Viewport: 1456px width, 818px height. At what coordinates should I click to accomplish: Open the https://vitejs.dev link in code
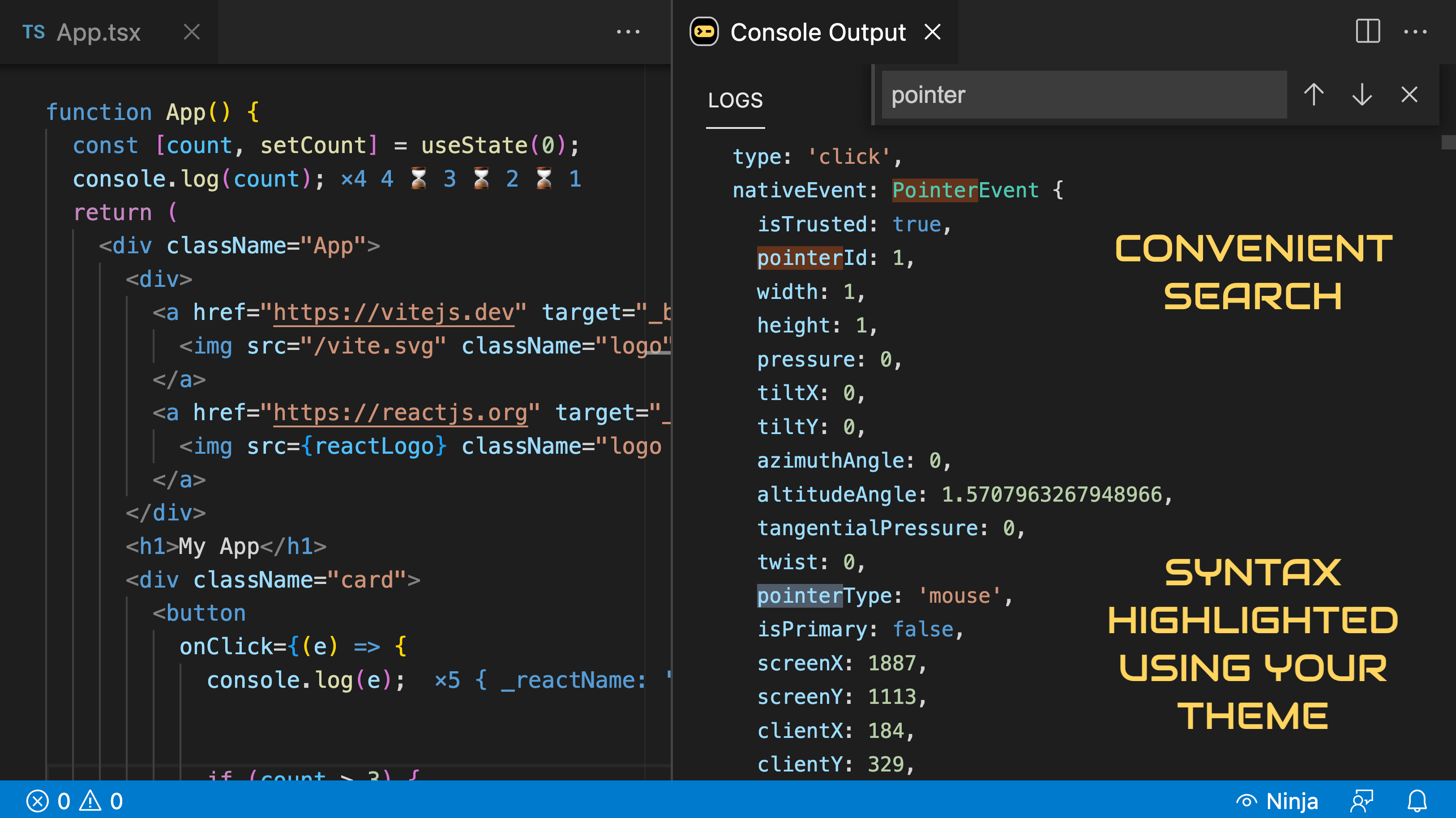pos(394,312)
